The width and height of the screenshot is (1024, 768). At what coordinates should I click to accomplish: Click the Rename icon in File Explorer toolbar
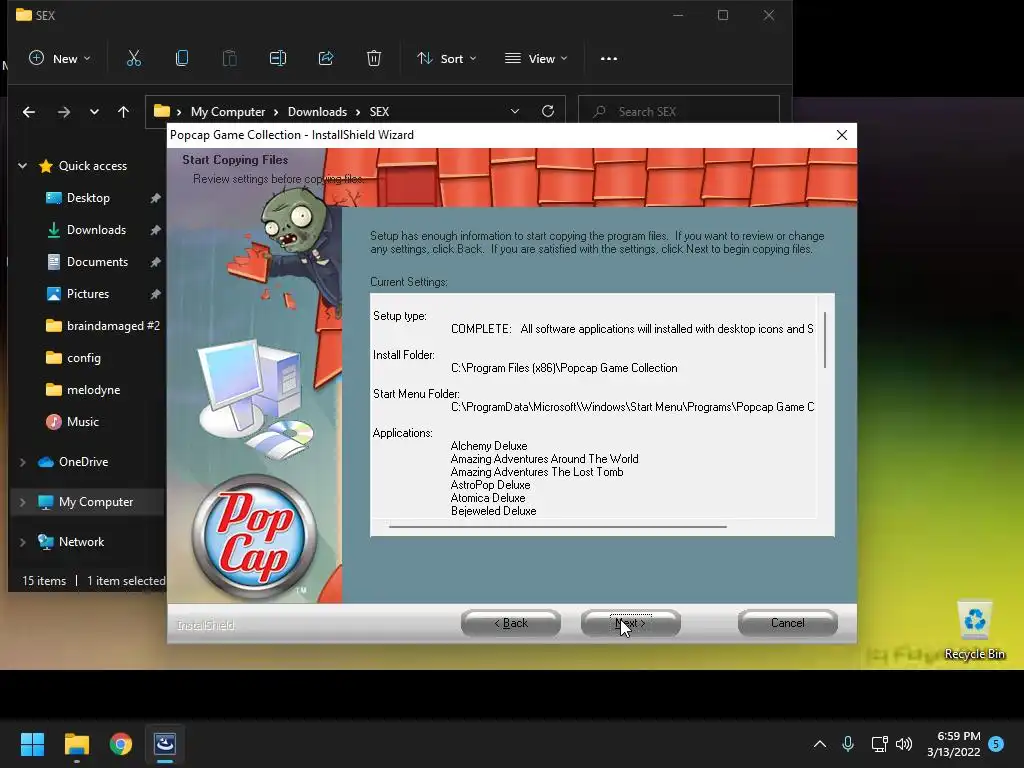pos(278,58)
